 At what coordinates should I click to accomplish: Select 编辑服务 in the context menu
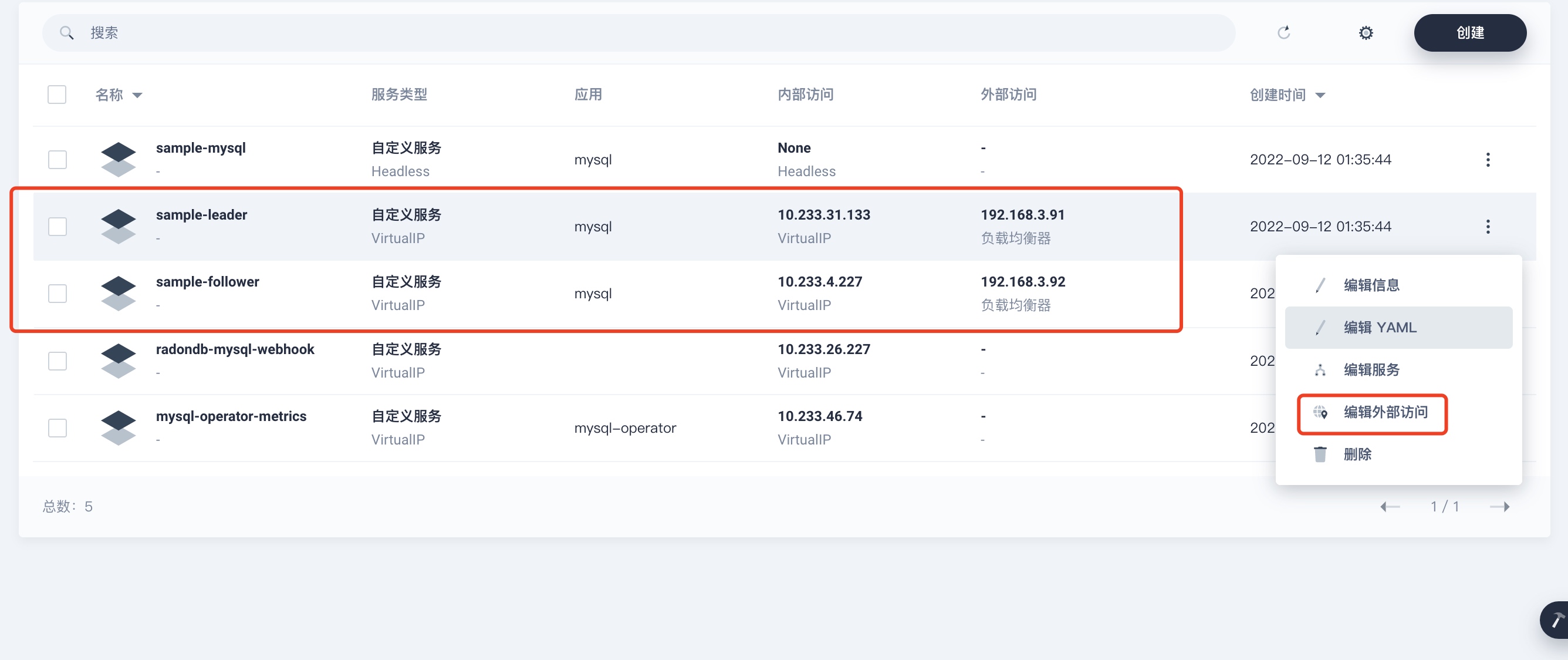pyautogui.click(x=1398, y=369)
